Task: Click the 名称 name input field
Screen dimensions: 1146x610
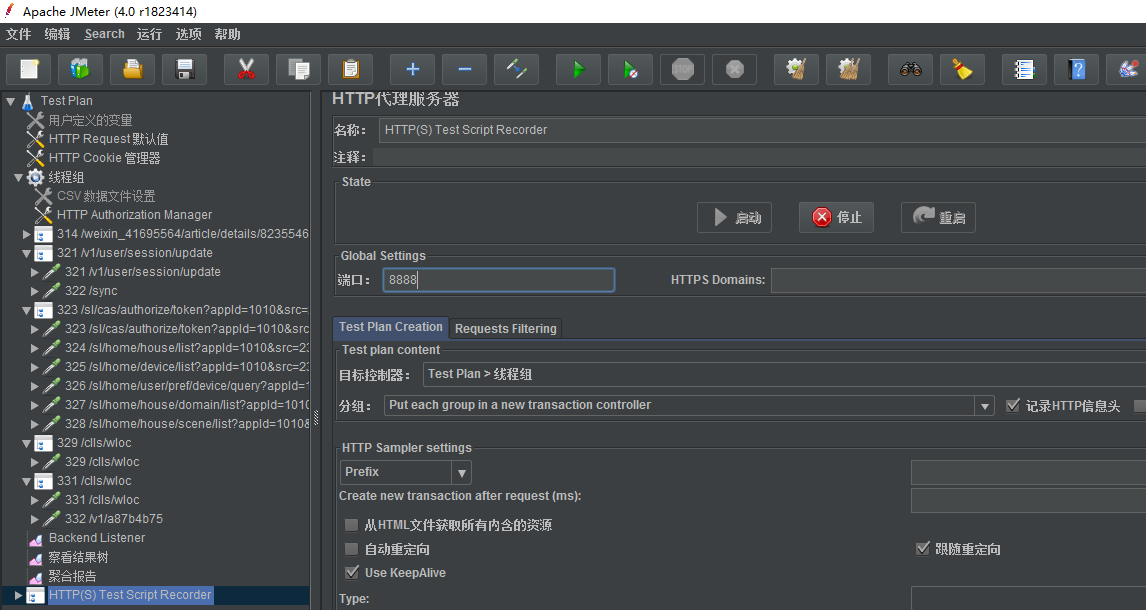Action: 762,130
